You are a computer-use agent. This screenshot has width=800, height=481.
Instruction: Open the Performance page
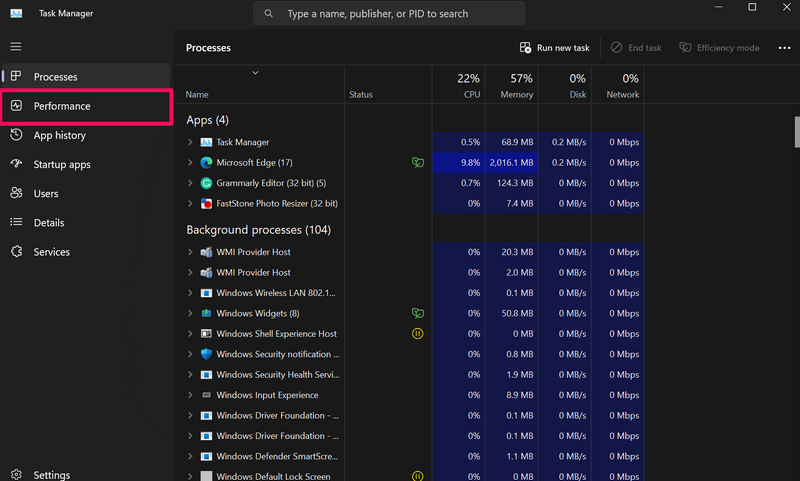pos(62,106)
